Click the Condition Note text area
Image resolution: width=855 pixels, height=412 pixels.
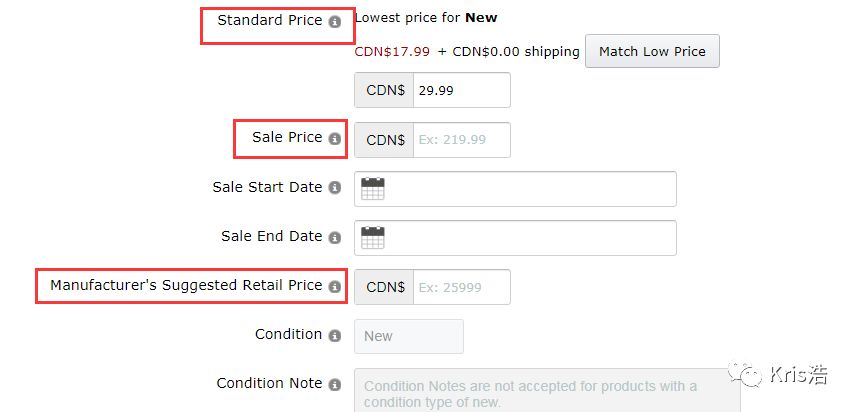540,393
